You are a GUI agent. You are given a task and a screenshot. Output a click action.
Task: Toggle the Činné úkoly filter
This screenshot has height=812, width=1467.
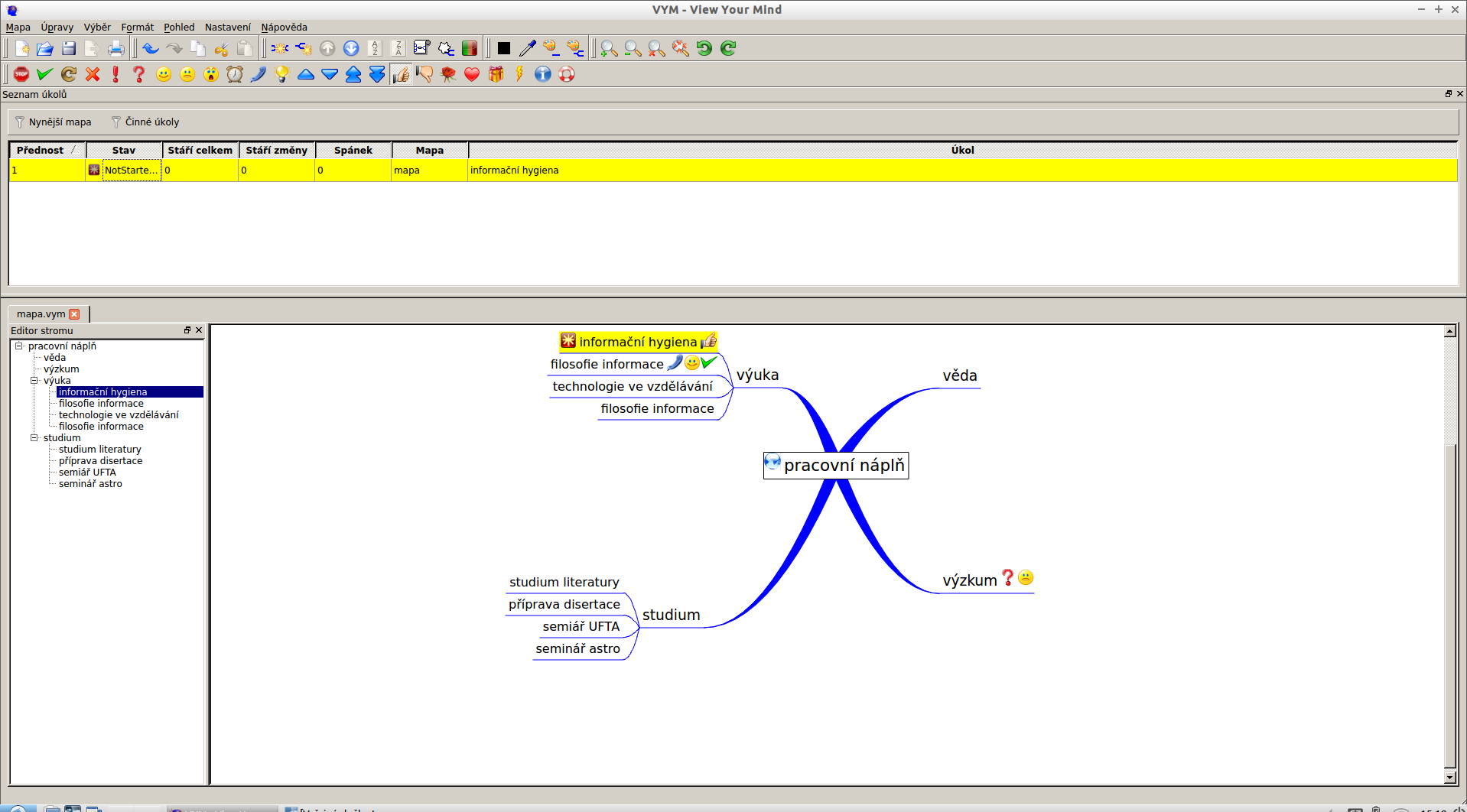point(145,122)
